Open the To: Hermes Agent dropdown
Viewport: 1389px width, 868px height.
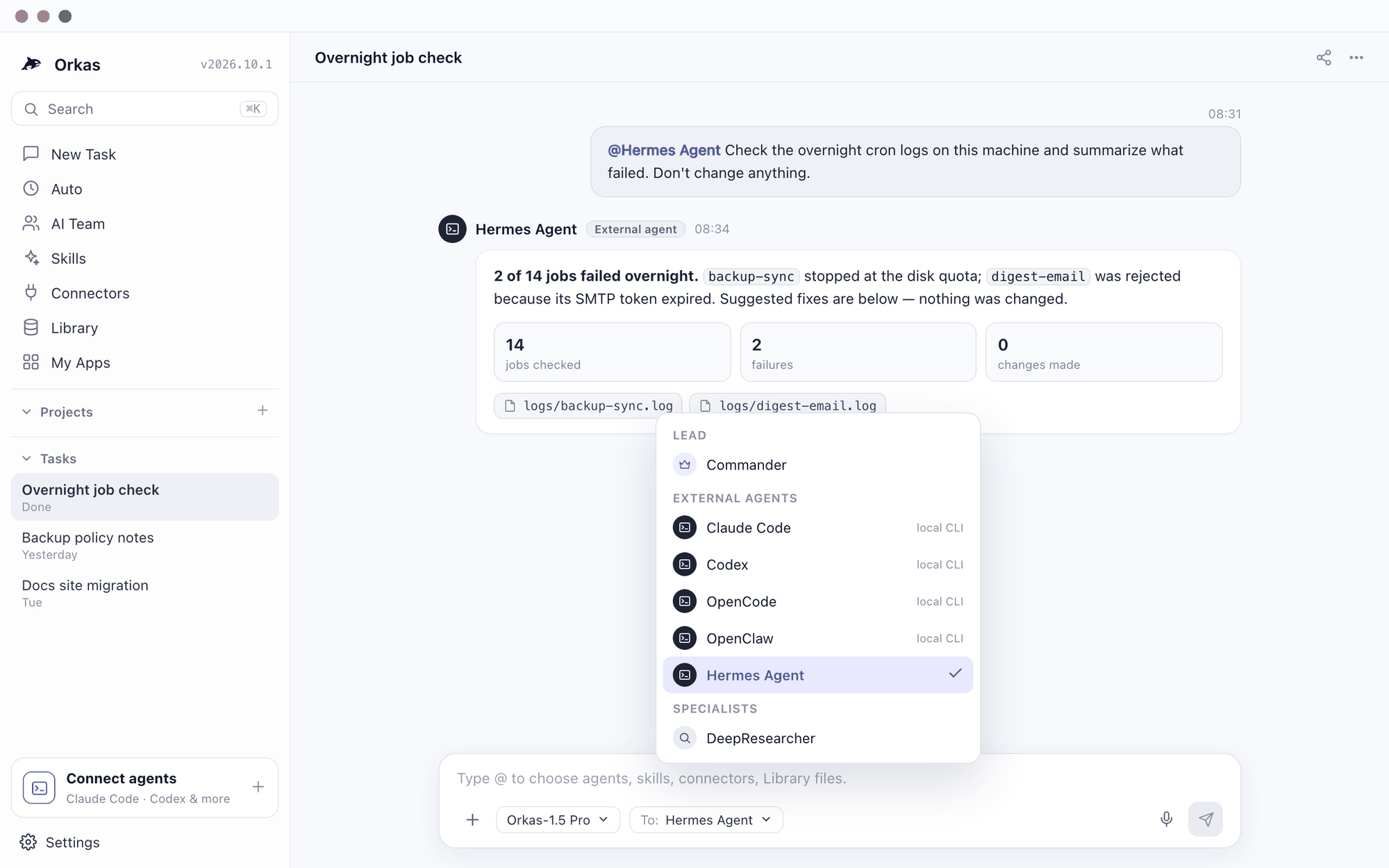pyautogui.click(x=706, y=819)
